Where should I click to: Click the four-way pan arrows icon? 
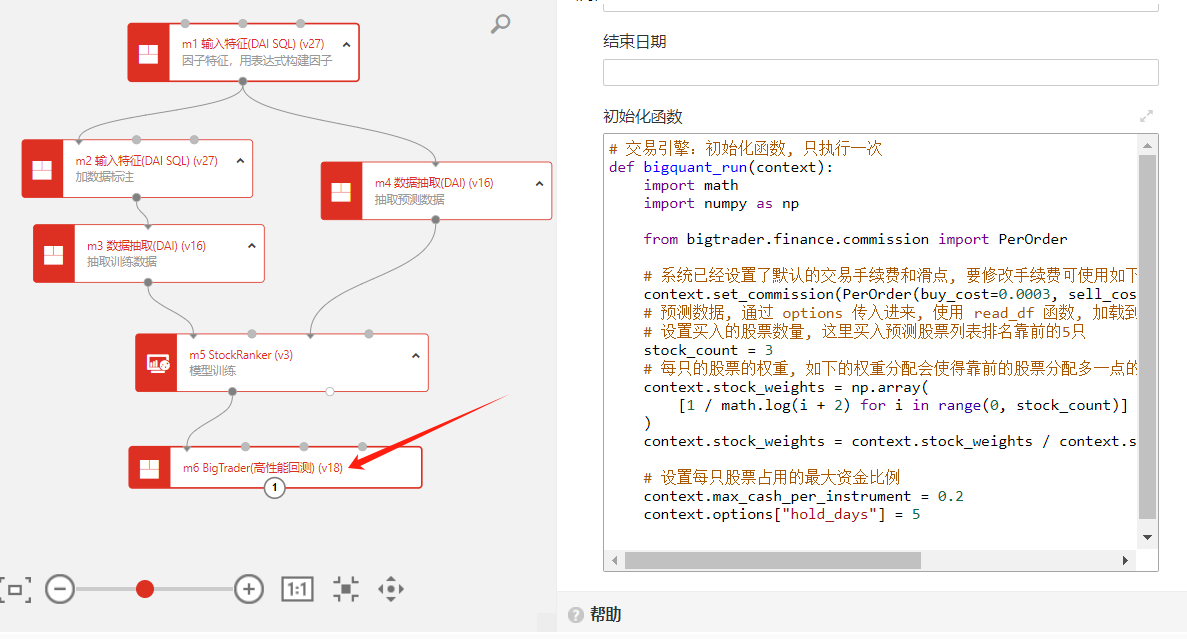tap(391, 589)
